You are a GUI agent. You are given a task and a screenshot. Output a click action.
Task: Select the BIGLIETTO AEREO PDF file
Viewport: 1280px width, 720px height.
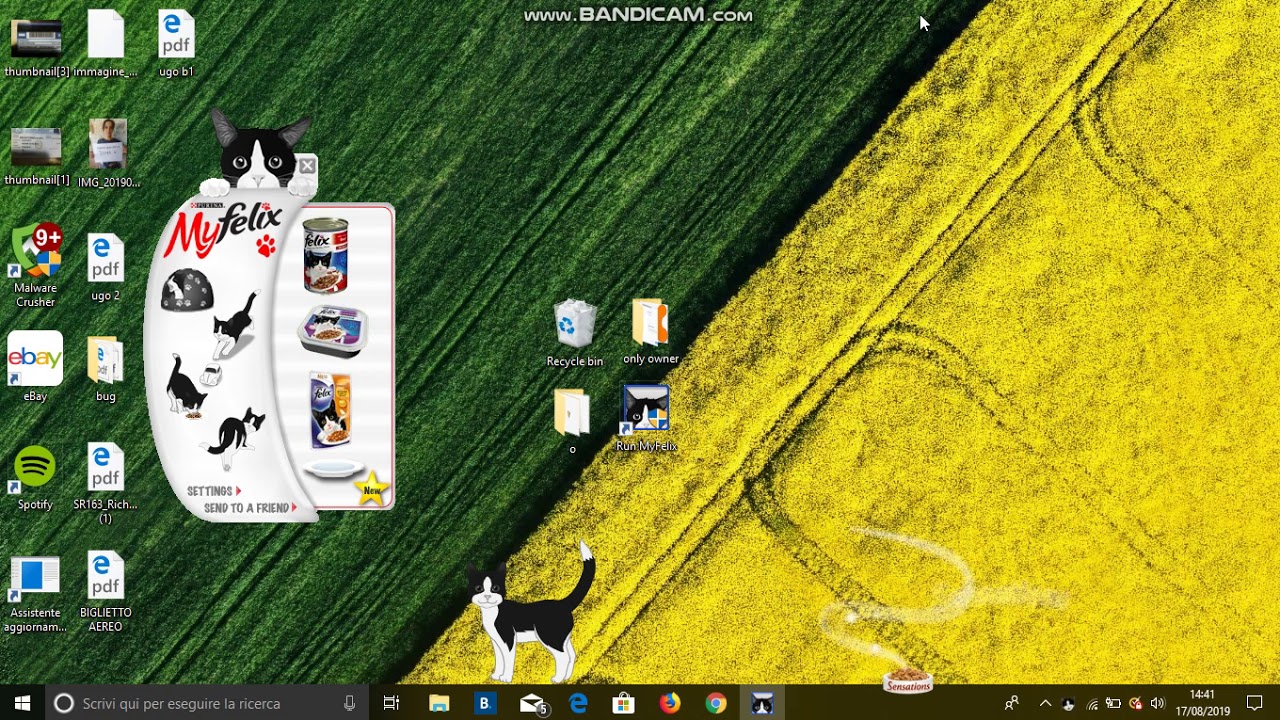pos(105,592)
